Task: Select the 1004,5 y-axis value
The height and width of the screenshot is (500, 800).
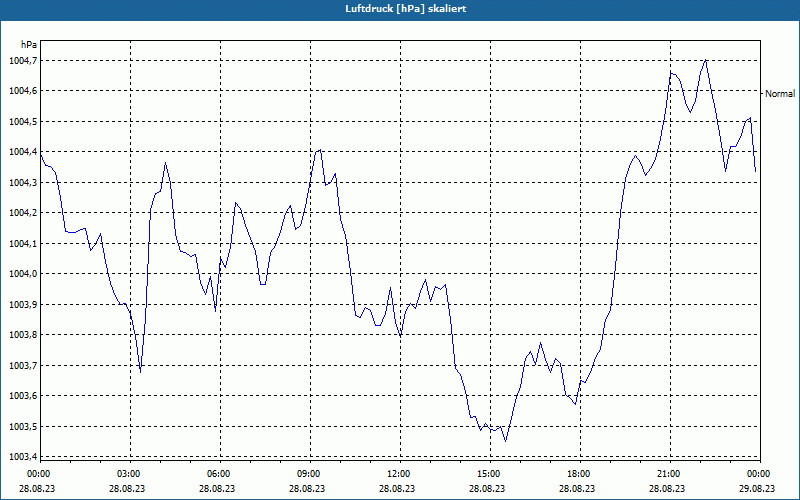Action: [23, 122]
